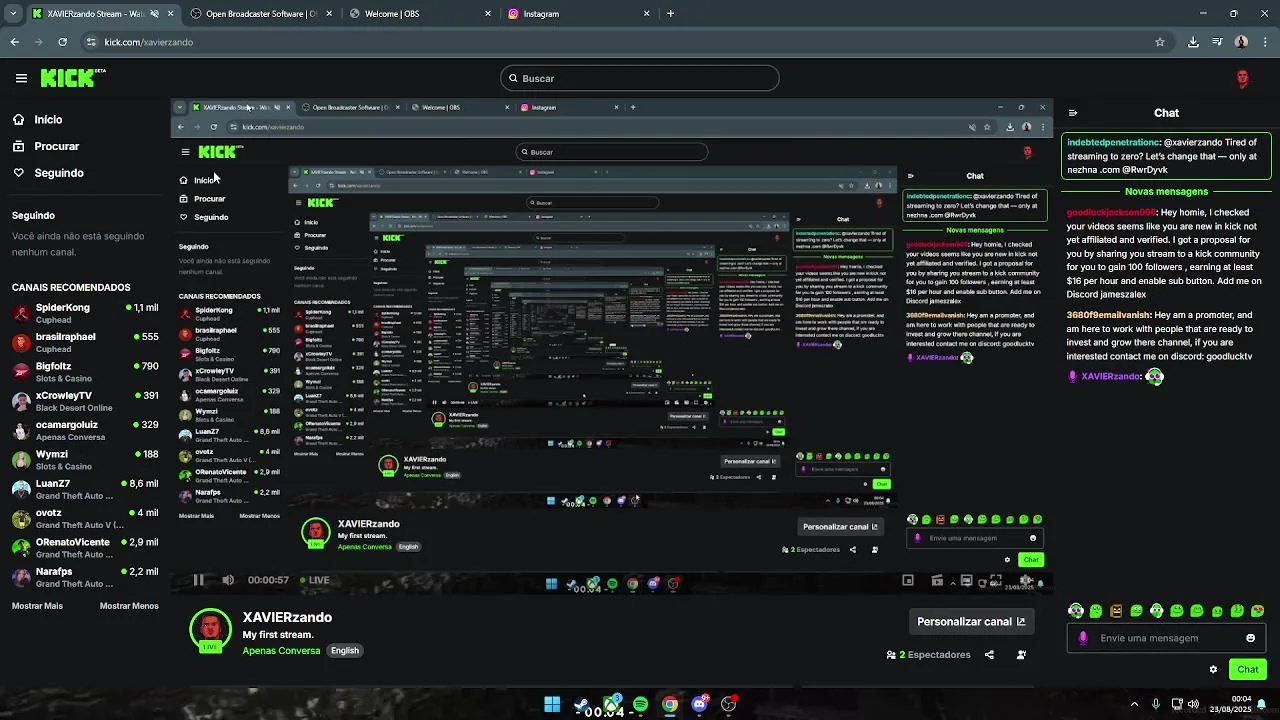
Task: Go to Procurar in Kick sidebar
Action: [45, 146]
